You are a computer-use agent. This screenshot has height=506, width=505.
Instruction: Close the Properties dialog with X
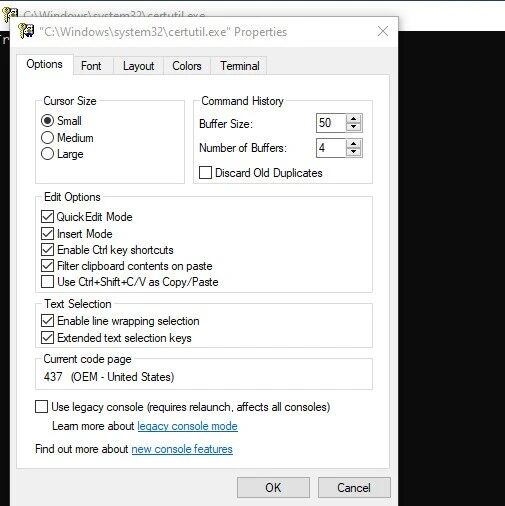[x=383, y=31]
